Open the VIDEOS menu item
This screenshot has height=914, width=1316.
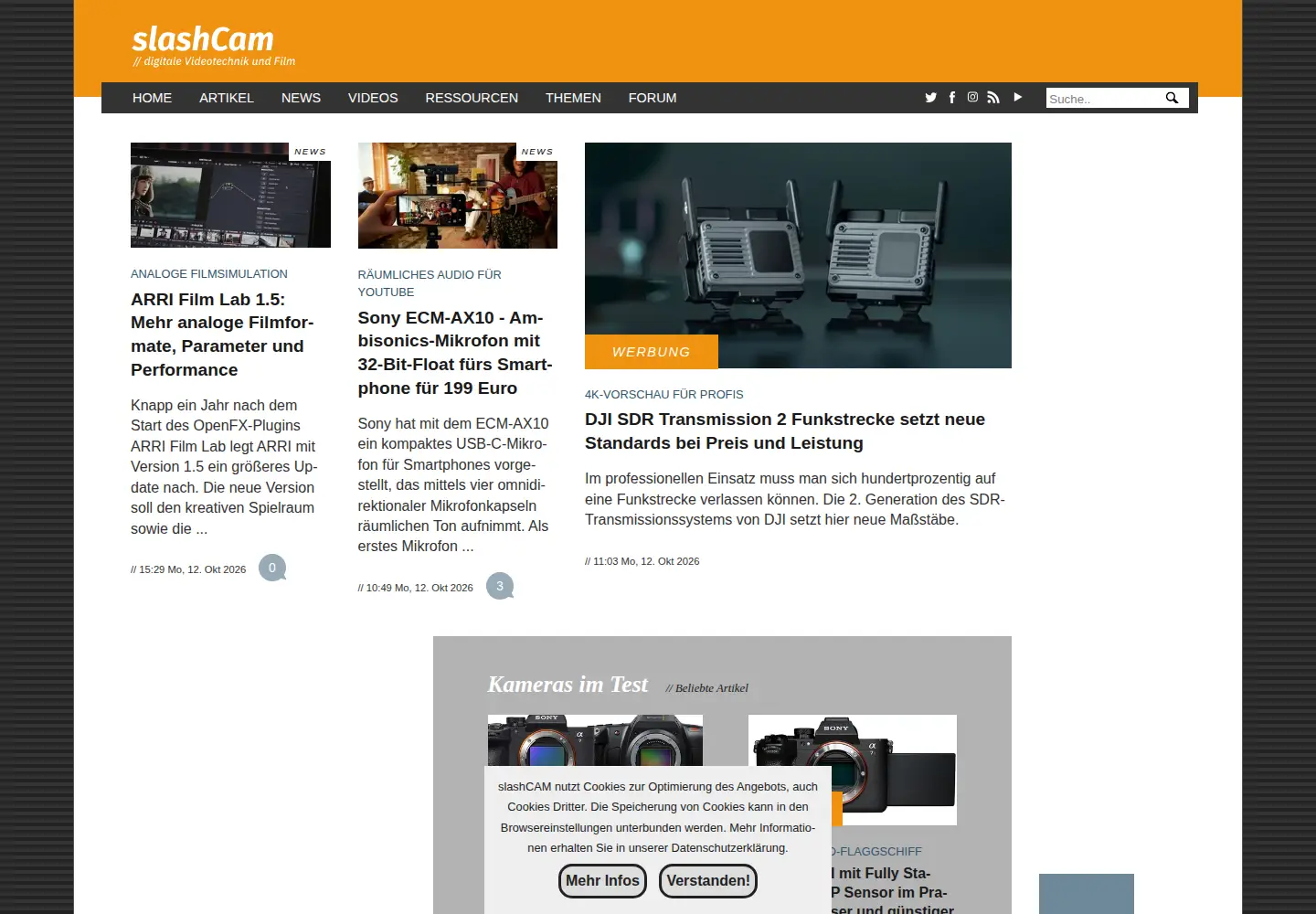click(373, 98)
